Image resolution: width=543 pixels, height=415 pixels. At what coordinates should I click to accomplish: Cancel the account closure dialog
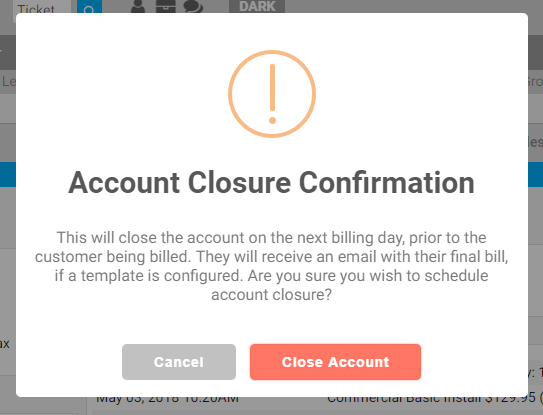[x=179, y=362]
